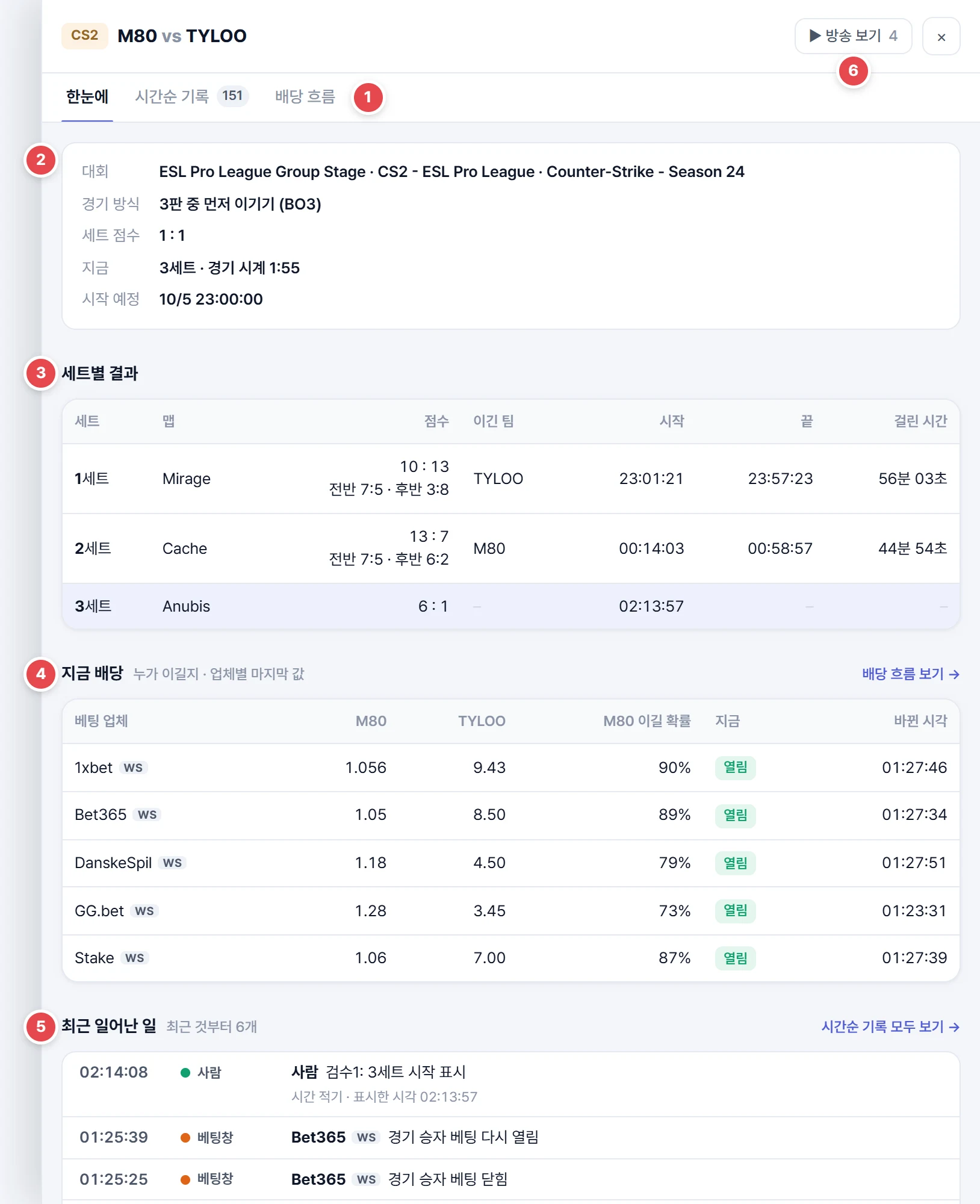This screenshot has height=1204, width=980.
Task: Click the 열림 status badge for GG.bet
Action: [x=735, y=911]
